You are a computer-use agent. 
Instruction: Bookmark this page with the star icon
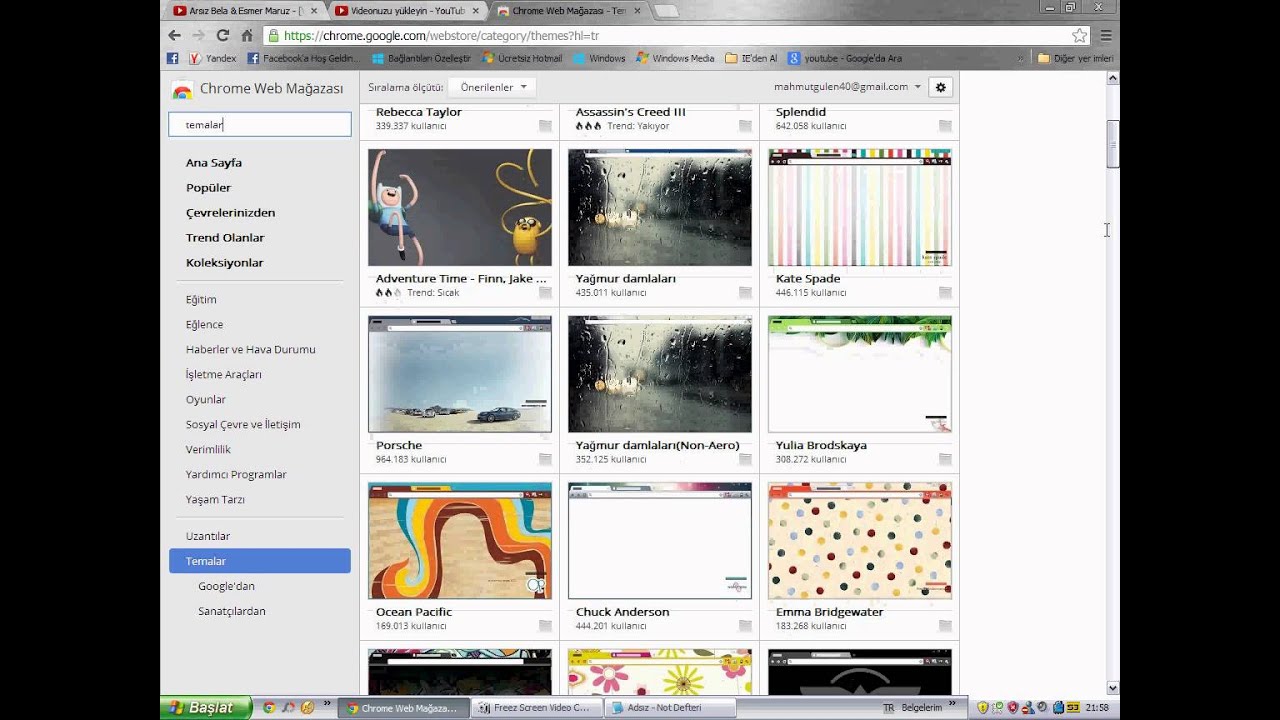click(1079, 35)
